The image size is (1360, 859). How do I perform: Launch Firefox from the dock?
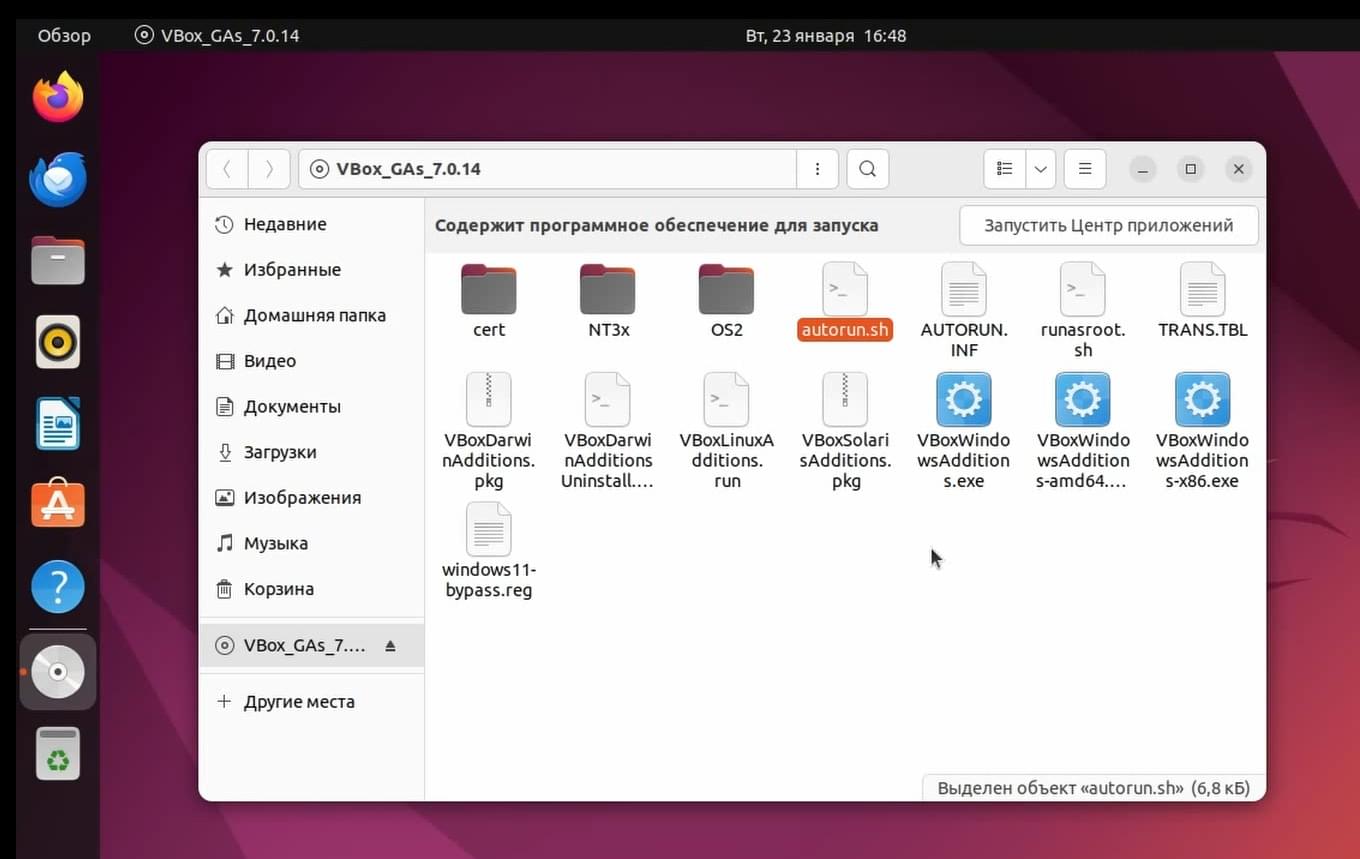pyautogui.click(x=58, y=98)
